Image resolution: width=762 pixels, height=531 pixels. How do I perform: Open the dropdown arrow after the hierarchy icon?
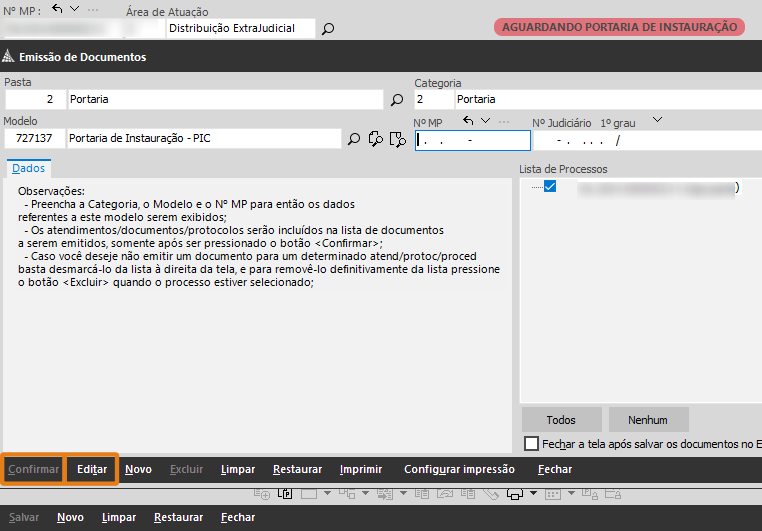[365, 493]
